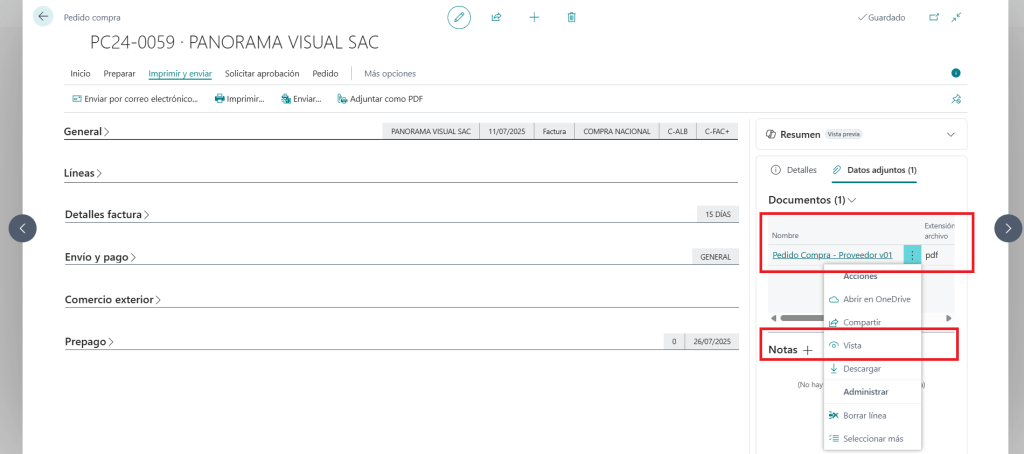1024x454 pixels.
Task: Open page in new window icon
Action: click(934, 17)
